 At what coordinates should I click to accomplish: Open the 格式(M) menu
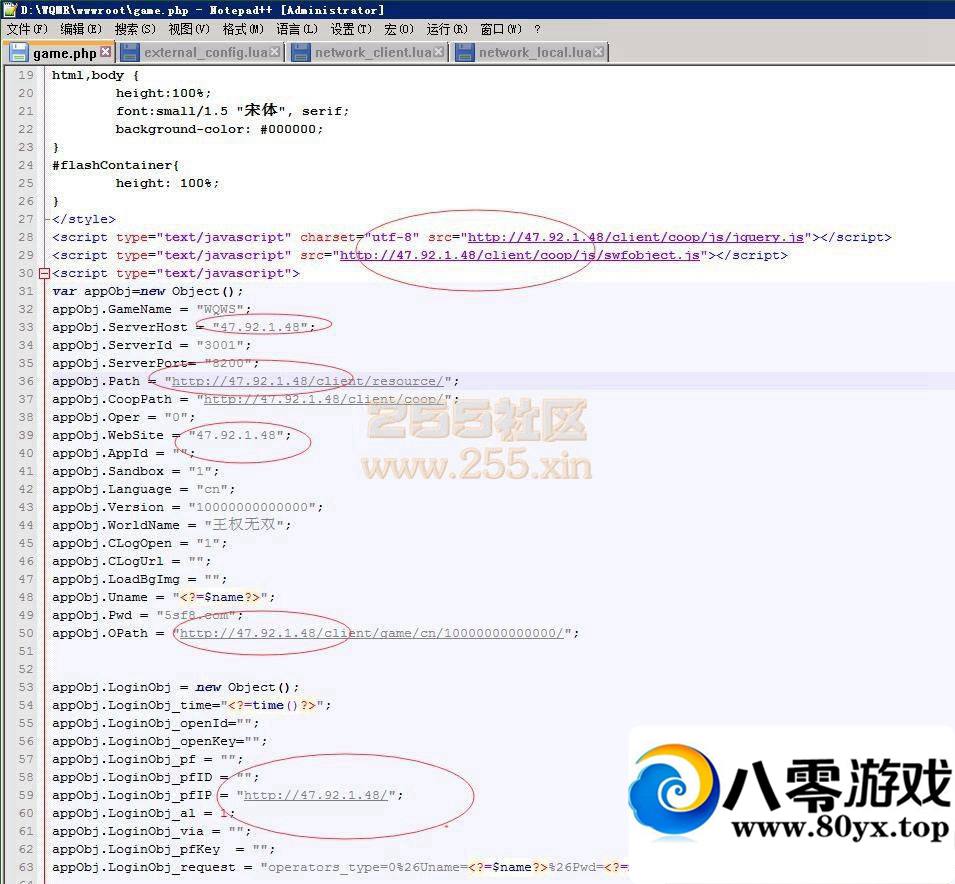pyautogui.click(x=243, y=29)
